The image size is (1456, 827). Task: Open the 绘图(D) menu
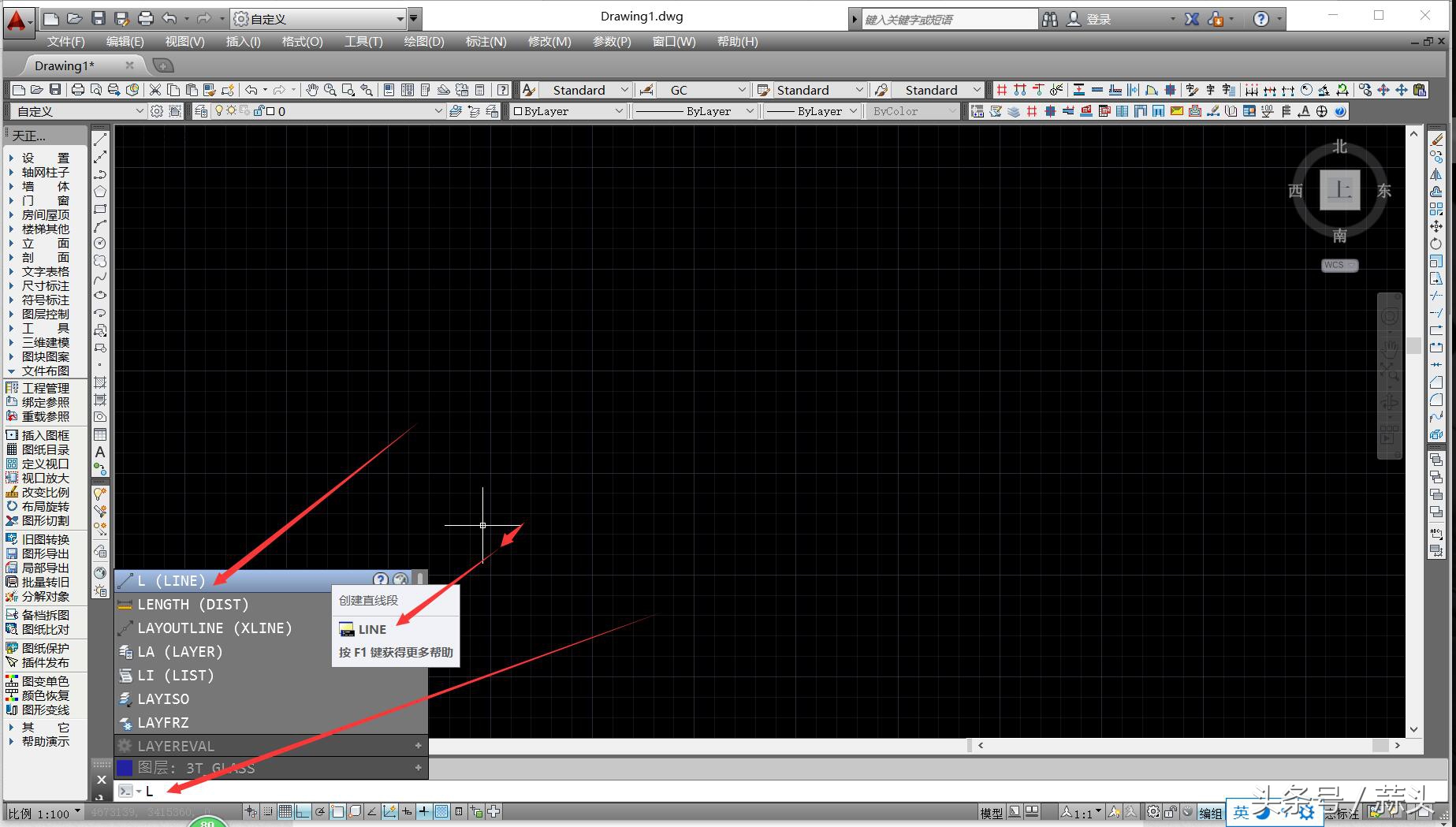424,42
